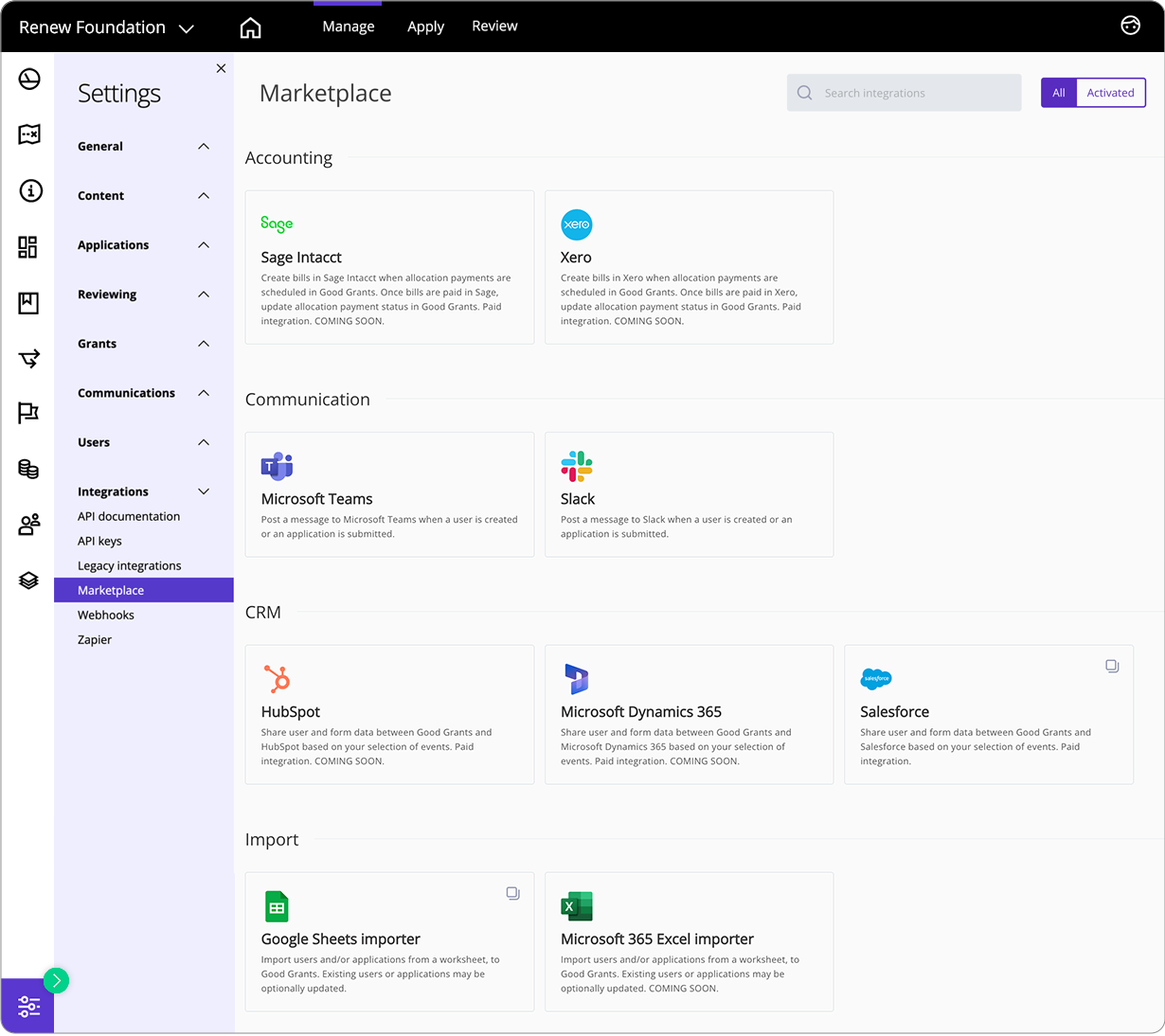This screenshot has width=1165, height=1036.
Task: Click the copy icon on the Salesforce card
Action: click(x=1112, y=666)
